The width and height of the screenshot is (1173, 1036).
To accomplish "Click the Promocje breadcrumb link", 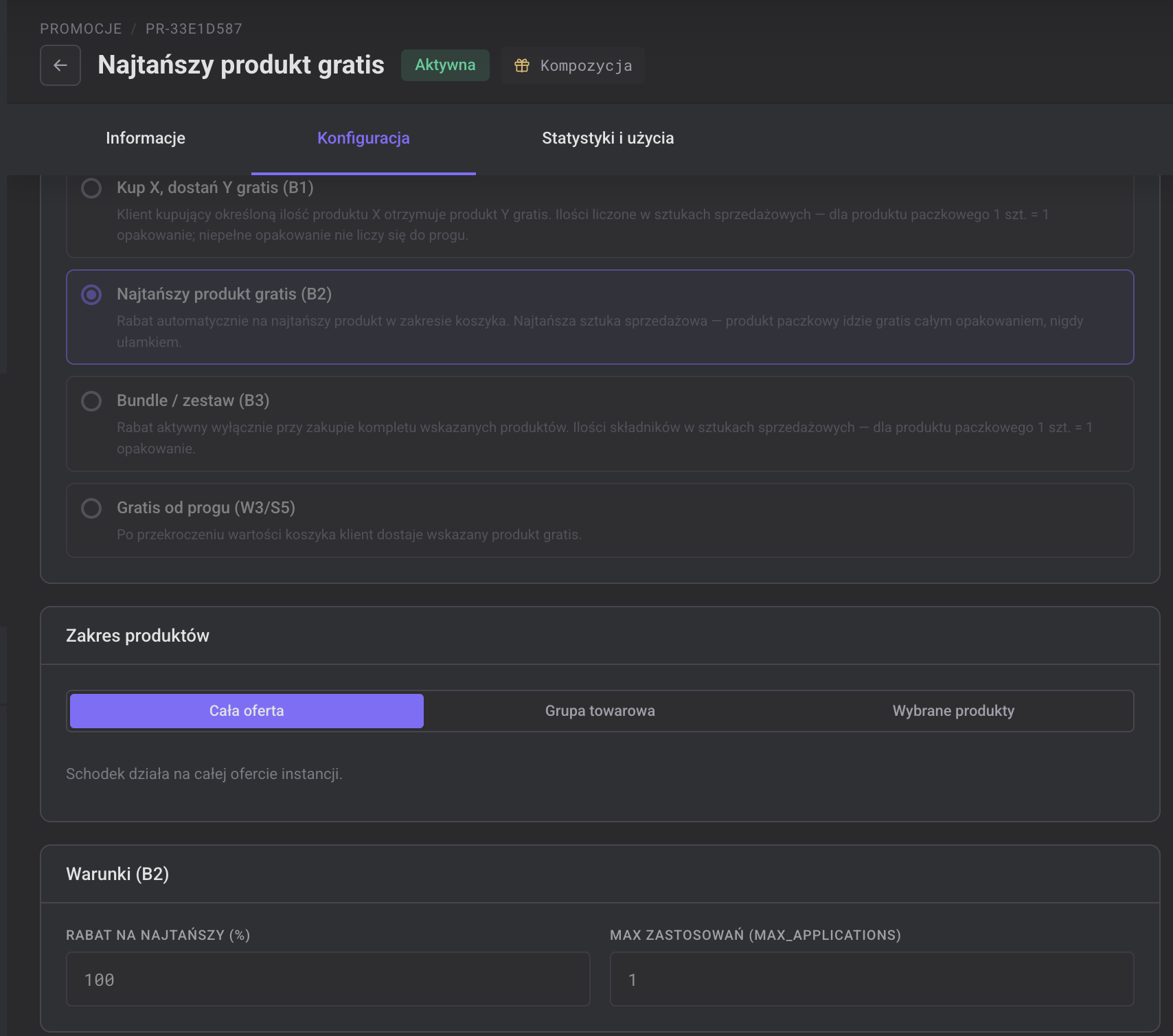I will [81, 29].
